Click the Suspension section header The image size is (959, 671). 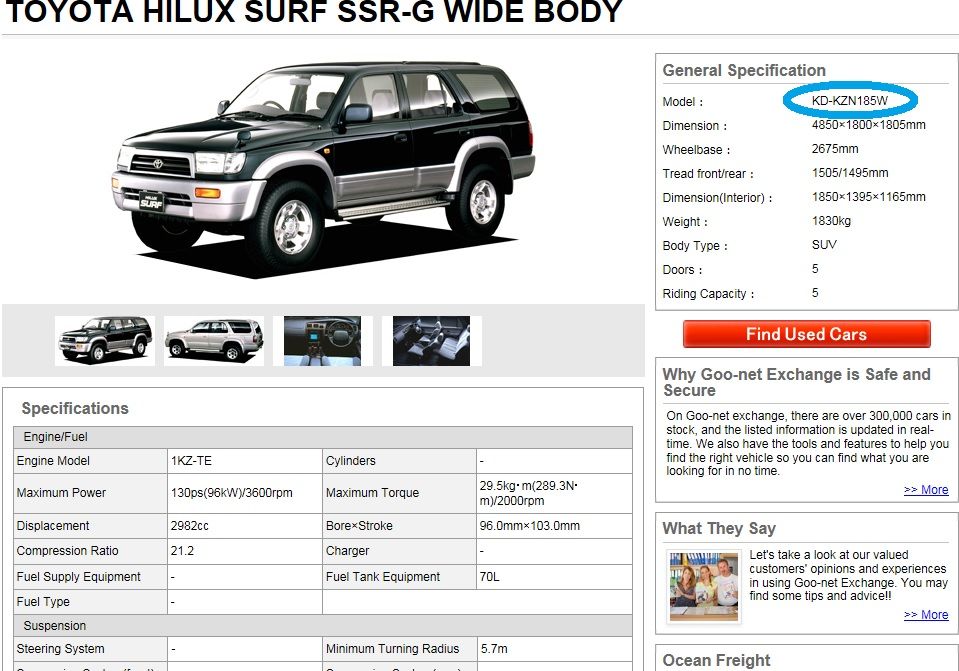pos(323,626)
